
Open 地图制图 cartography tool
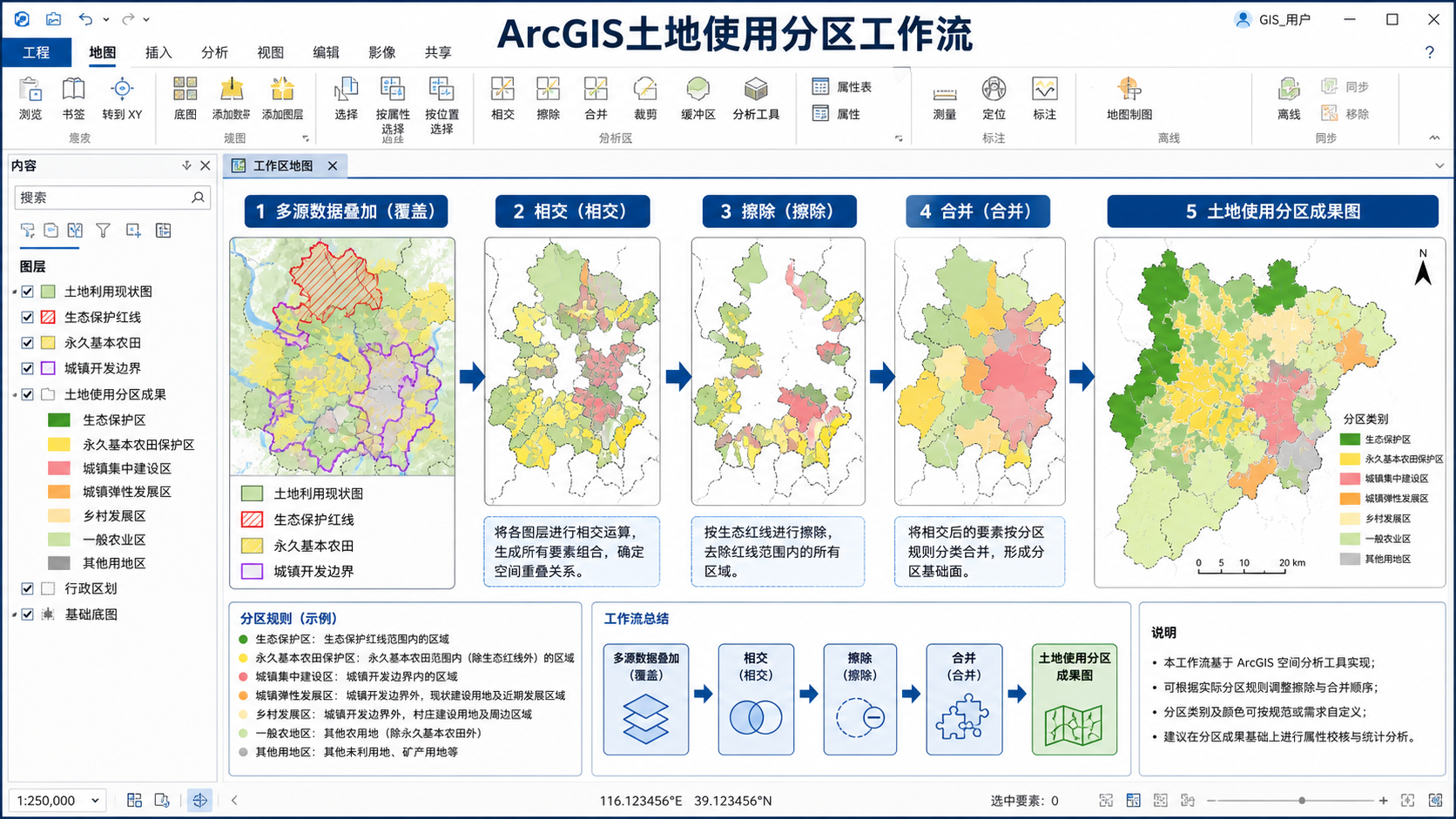tap(1129, 97)
